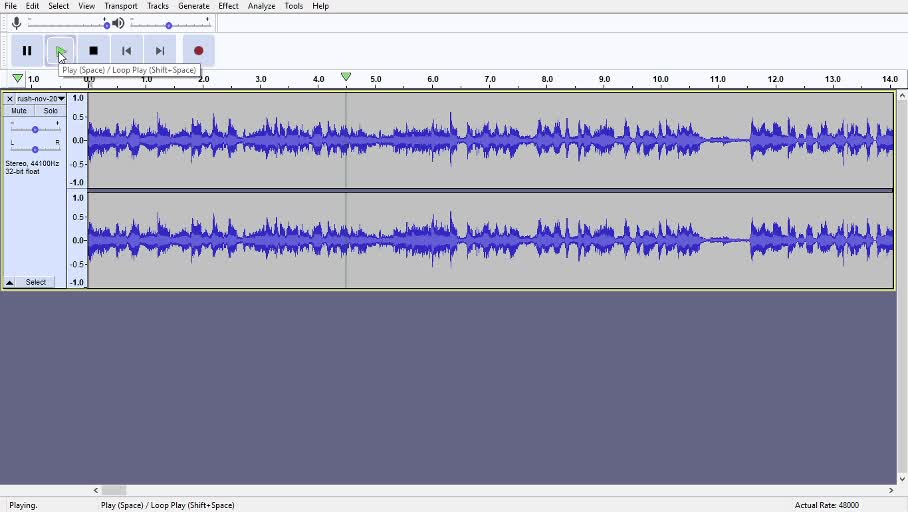Viewport: 908px width, 512px height.
Task: Close the track with the X button
Action: (x=9, y=98)
